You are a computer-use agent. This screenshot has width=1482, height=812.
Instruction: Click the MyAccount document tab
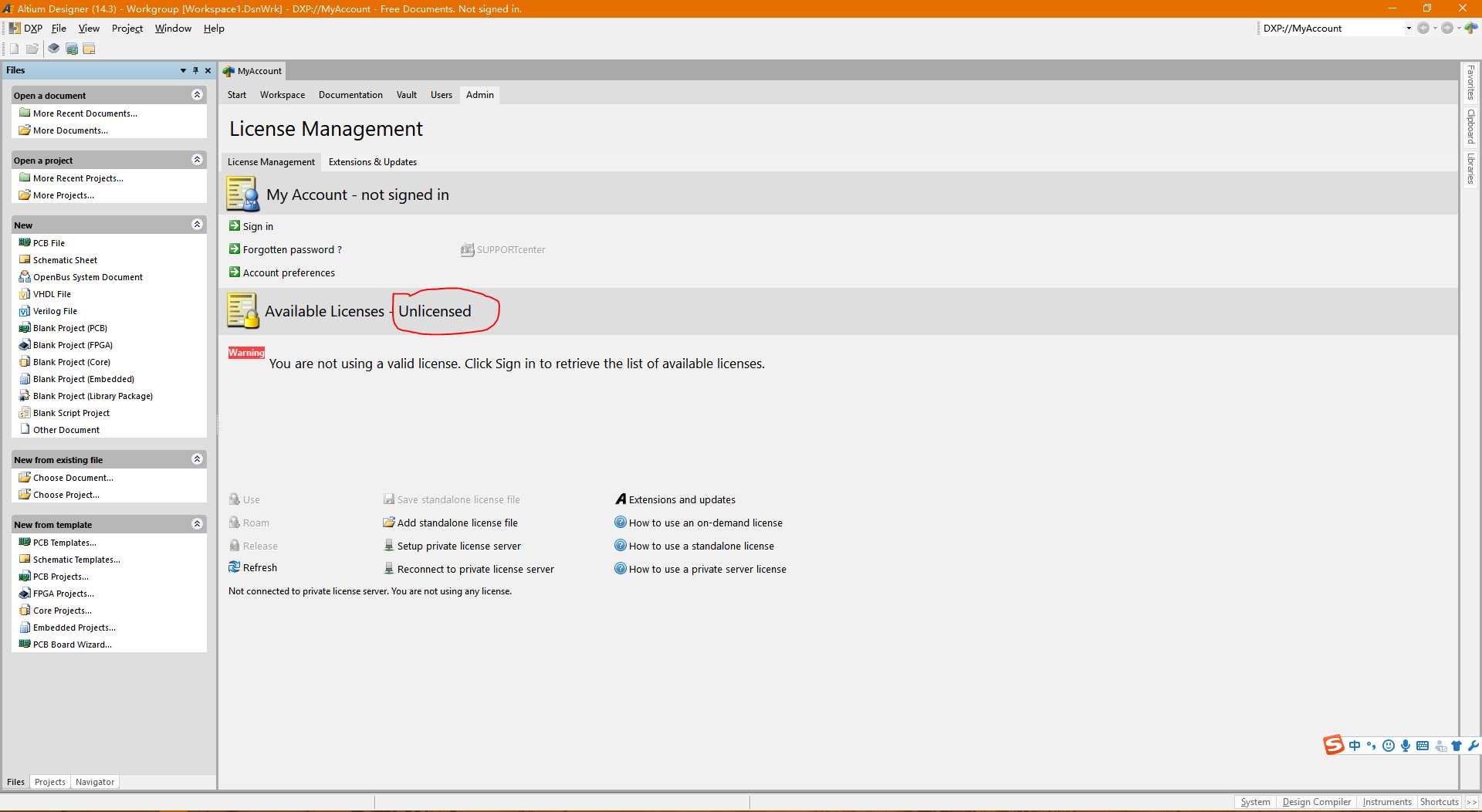(x=252, y=71)
